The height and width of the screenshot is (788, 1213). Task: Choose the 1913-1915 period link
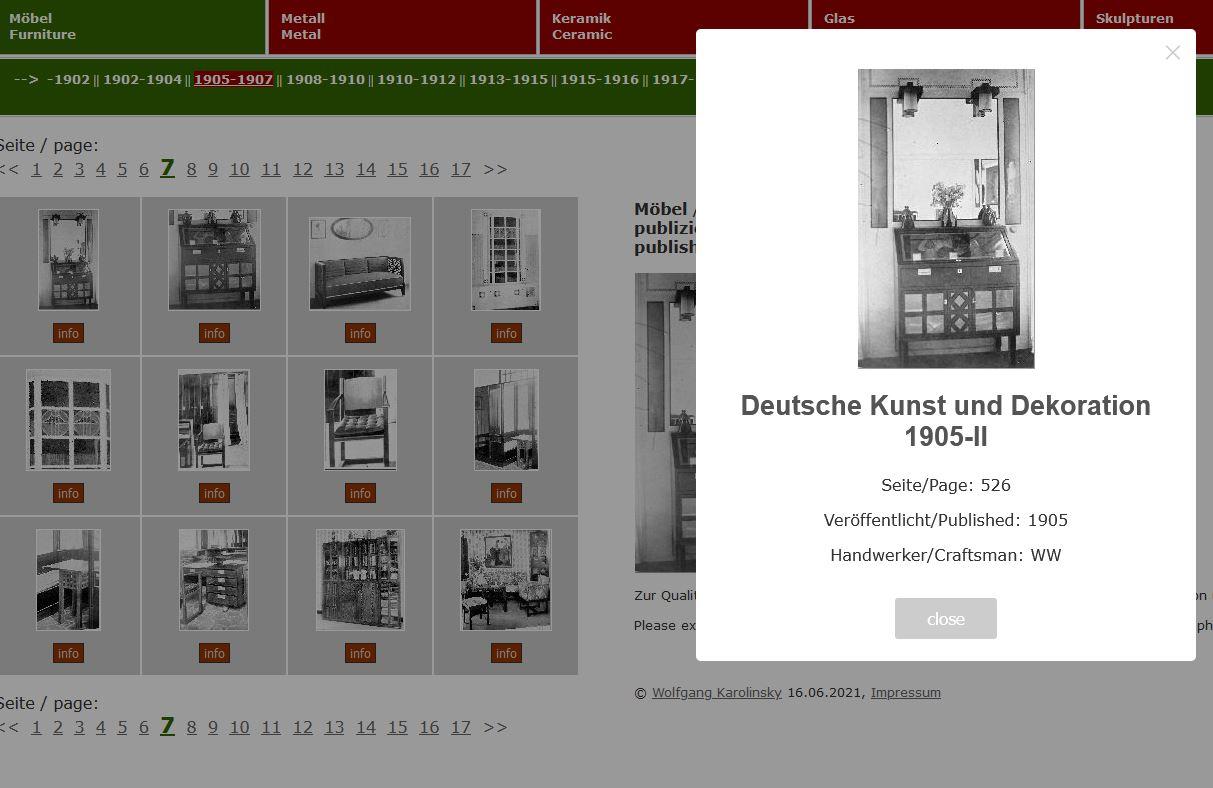click(508, 80)
